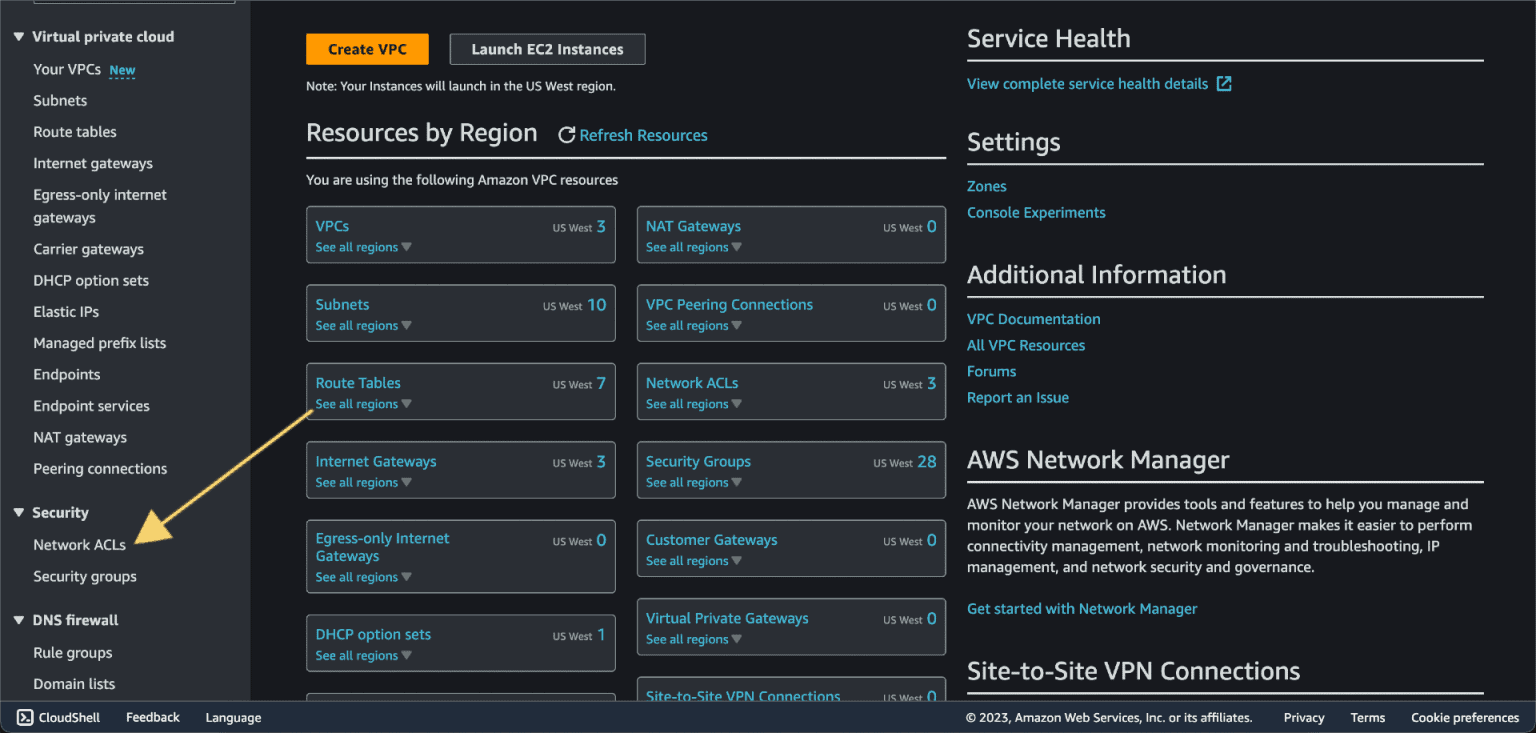Click the Launch EC2 Instances button

coord(547,48)
